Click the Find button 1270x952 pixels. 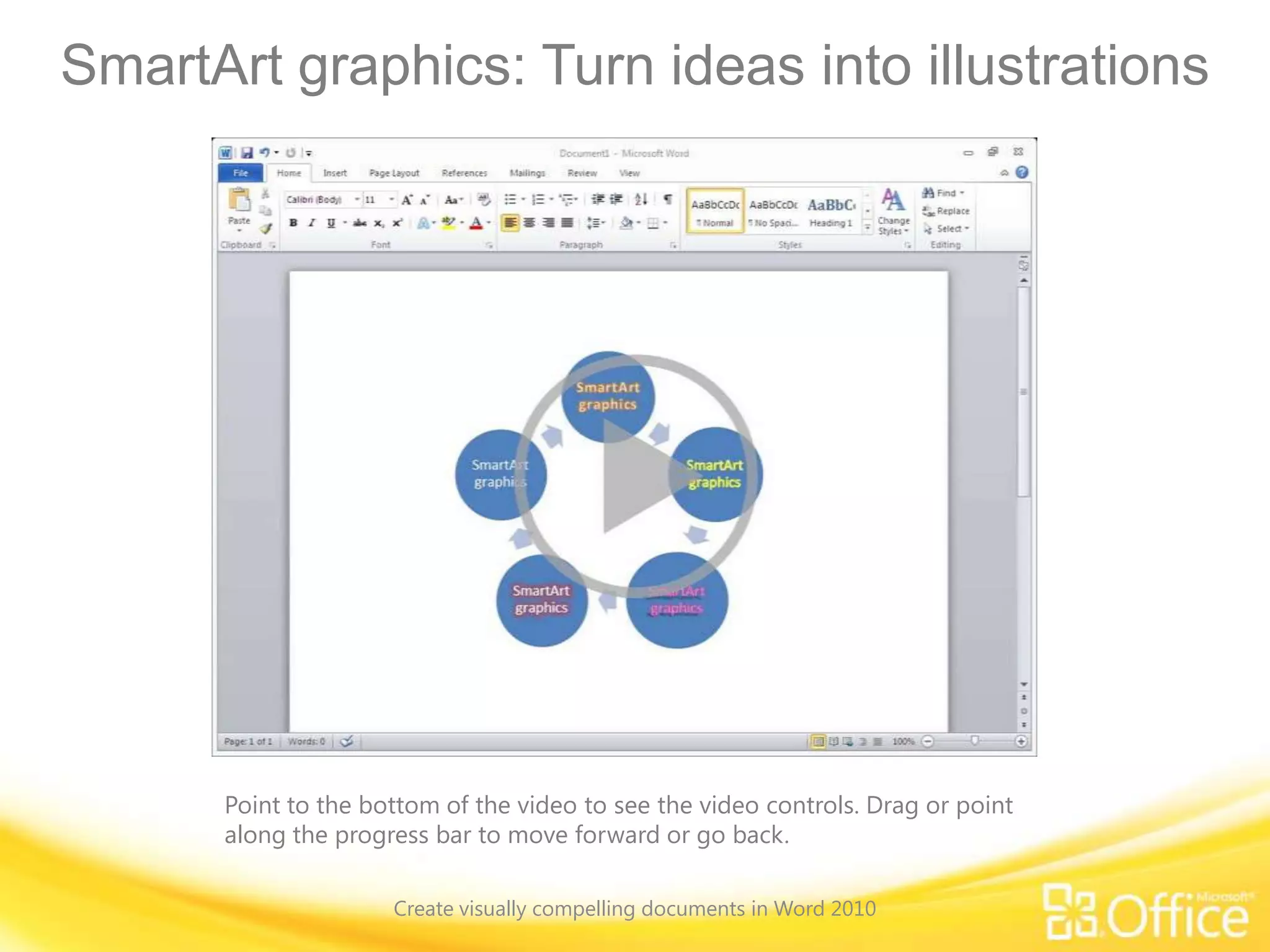point(943,193)
